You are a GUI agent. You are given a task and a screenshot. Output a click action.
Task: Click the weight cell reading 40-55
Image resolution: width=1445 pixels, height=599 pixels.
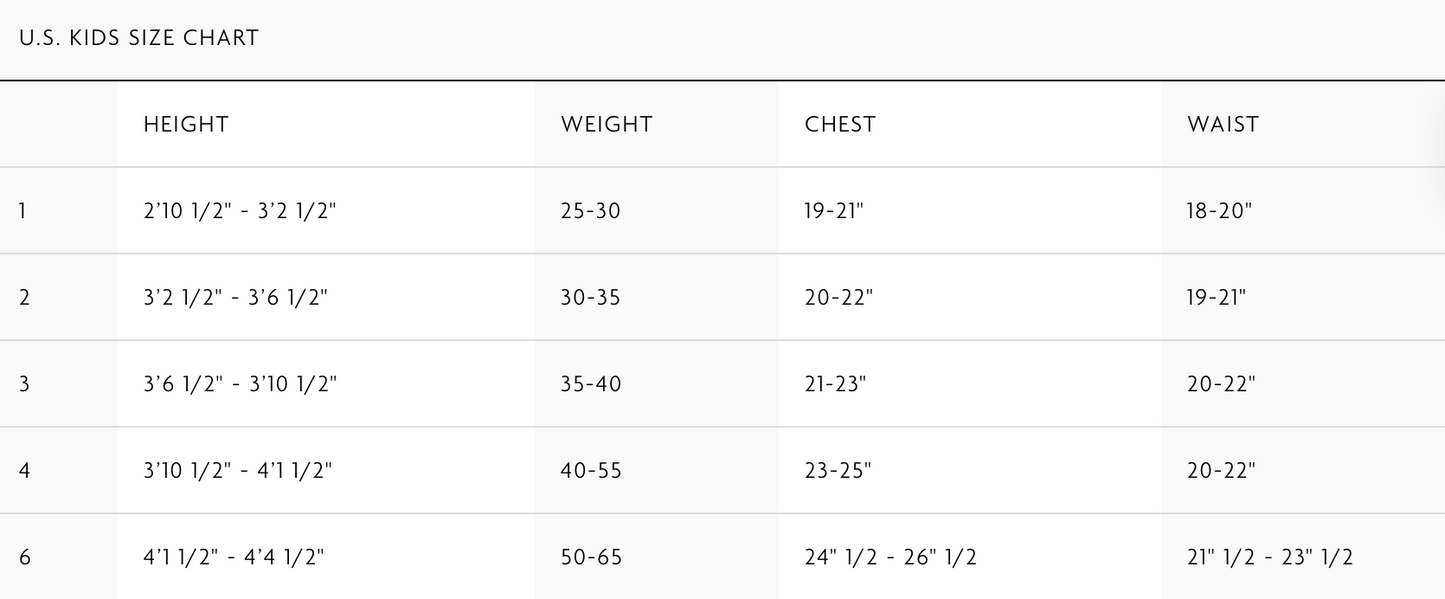point(591,470)
